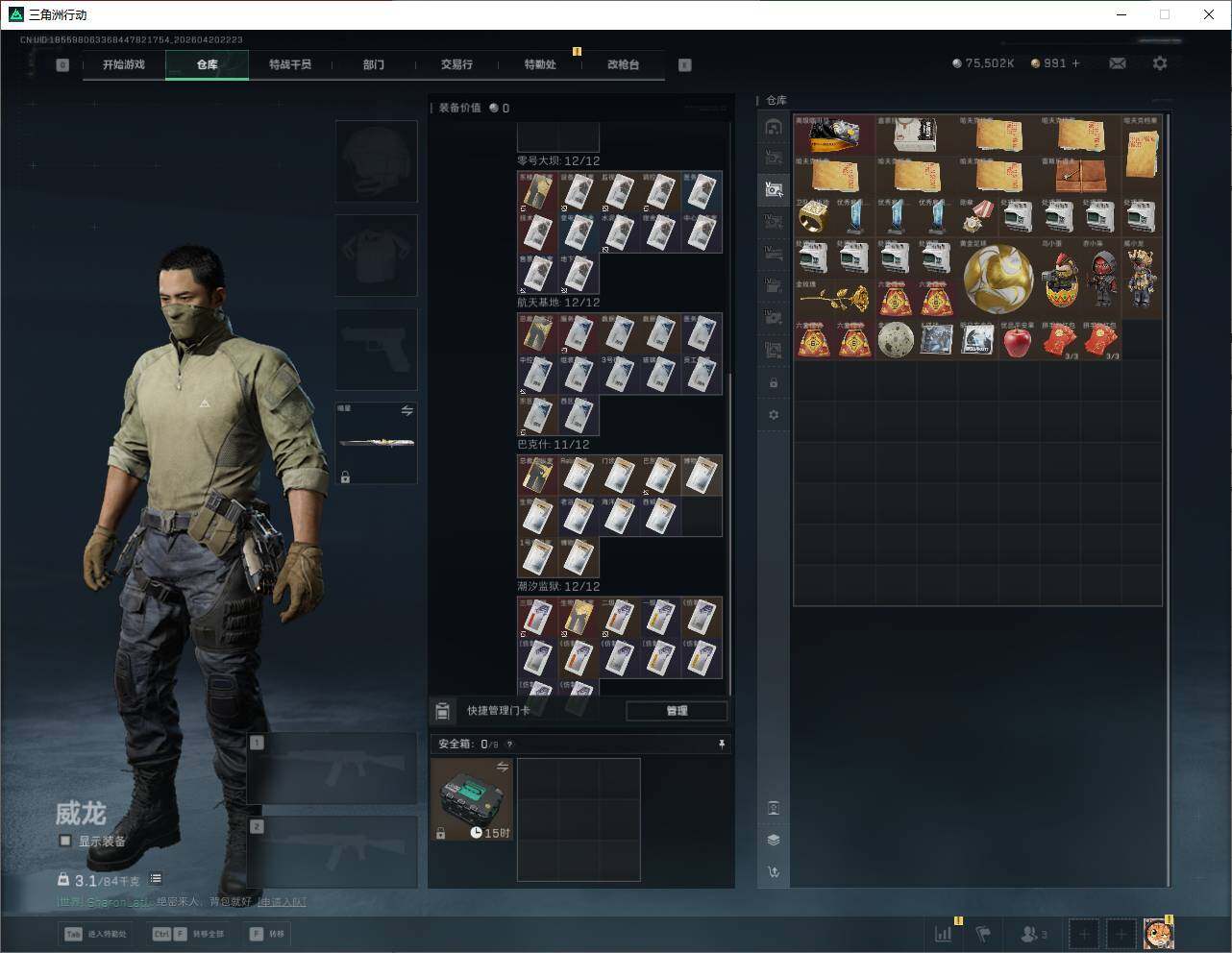1232x953 pixels.
Task: Click the player avatar in bottom bar
Action: coord(1158,933)
